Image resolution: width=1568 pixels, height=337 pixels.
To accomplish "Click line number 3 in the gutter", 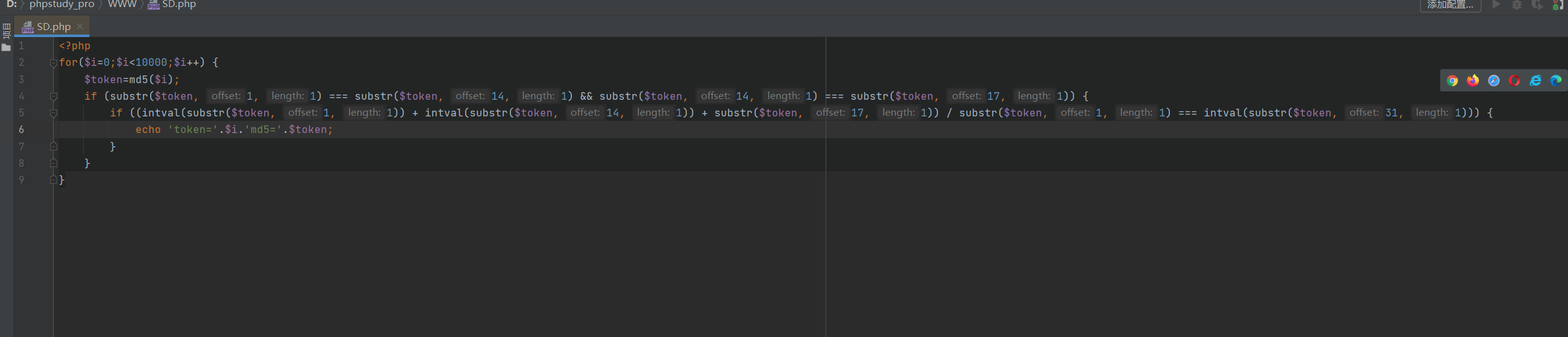I will [x=21, y=79].
